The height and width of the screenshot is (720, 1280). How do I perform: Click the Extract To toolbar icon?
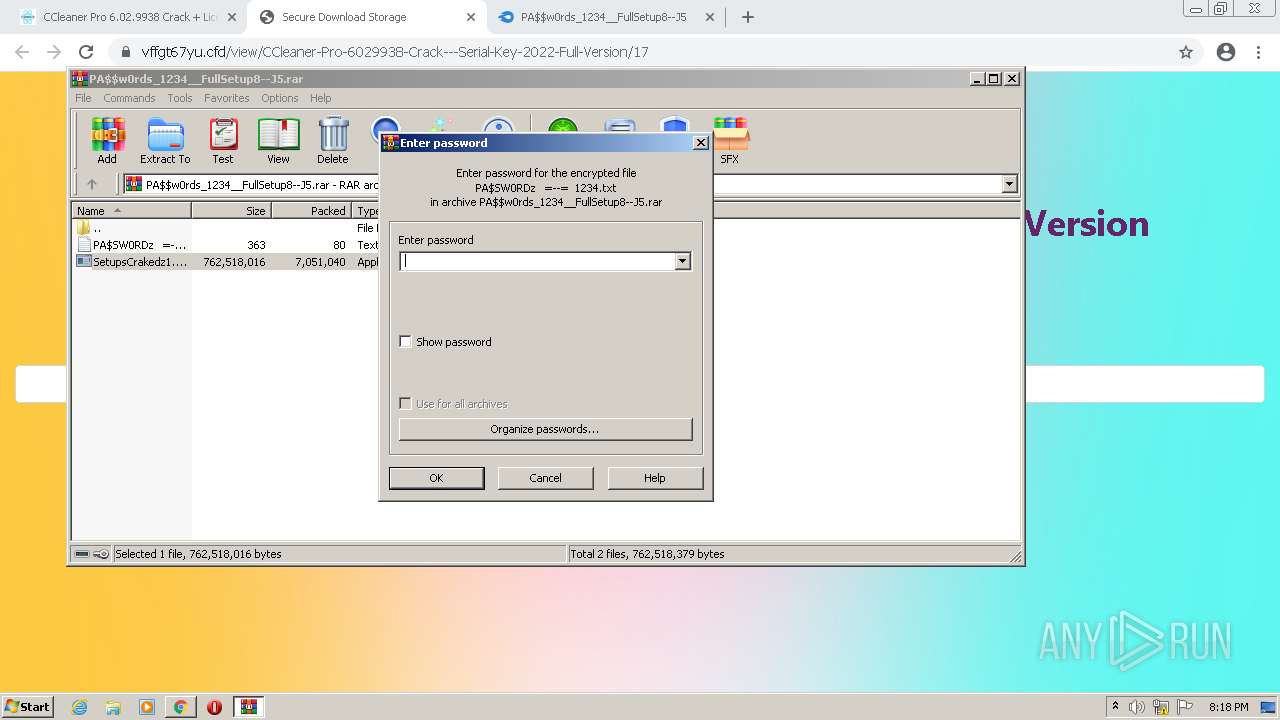tap(165, 140)
